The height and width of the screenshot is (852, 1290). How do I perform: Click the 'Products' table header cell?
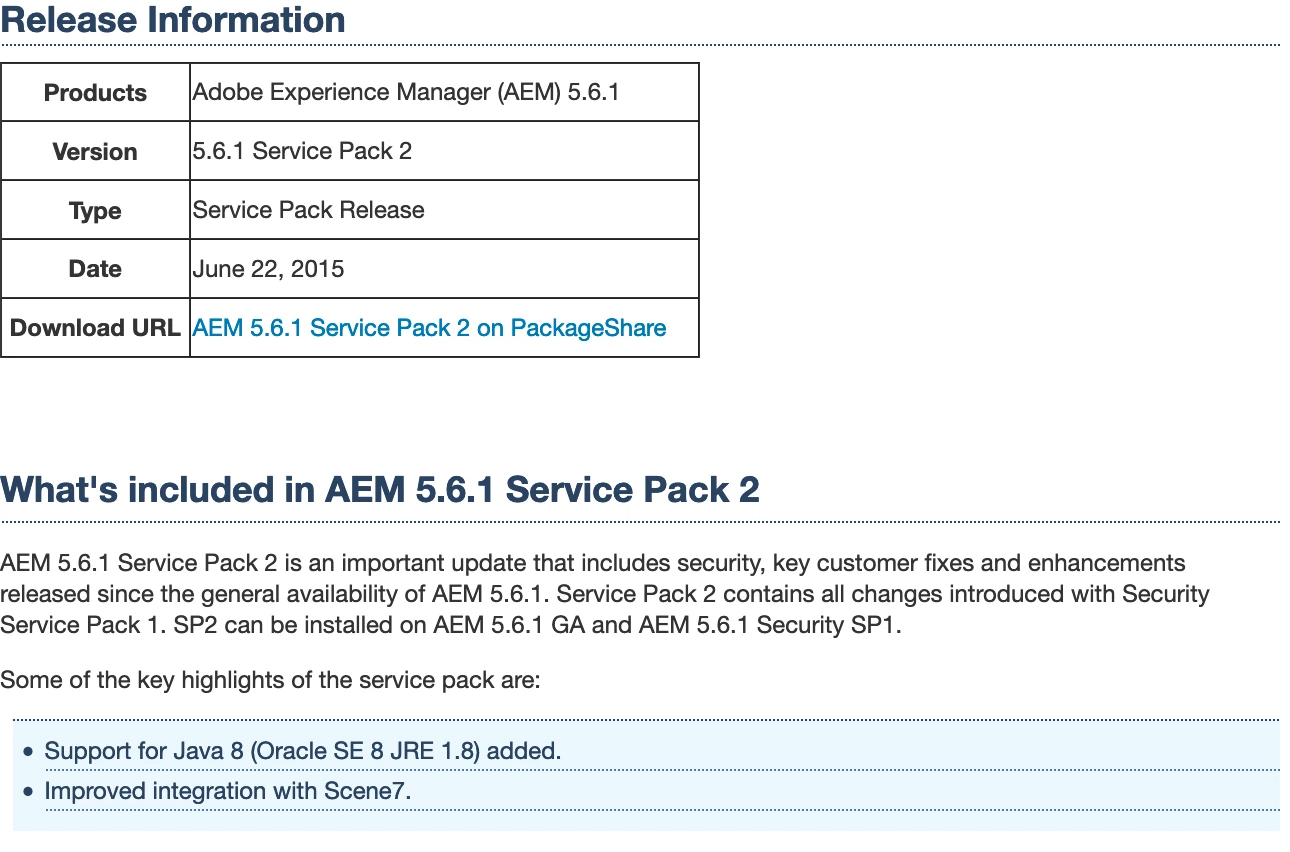click(x=96, y=93)
